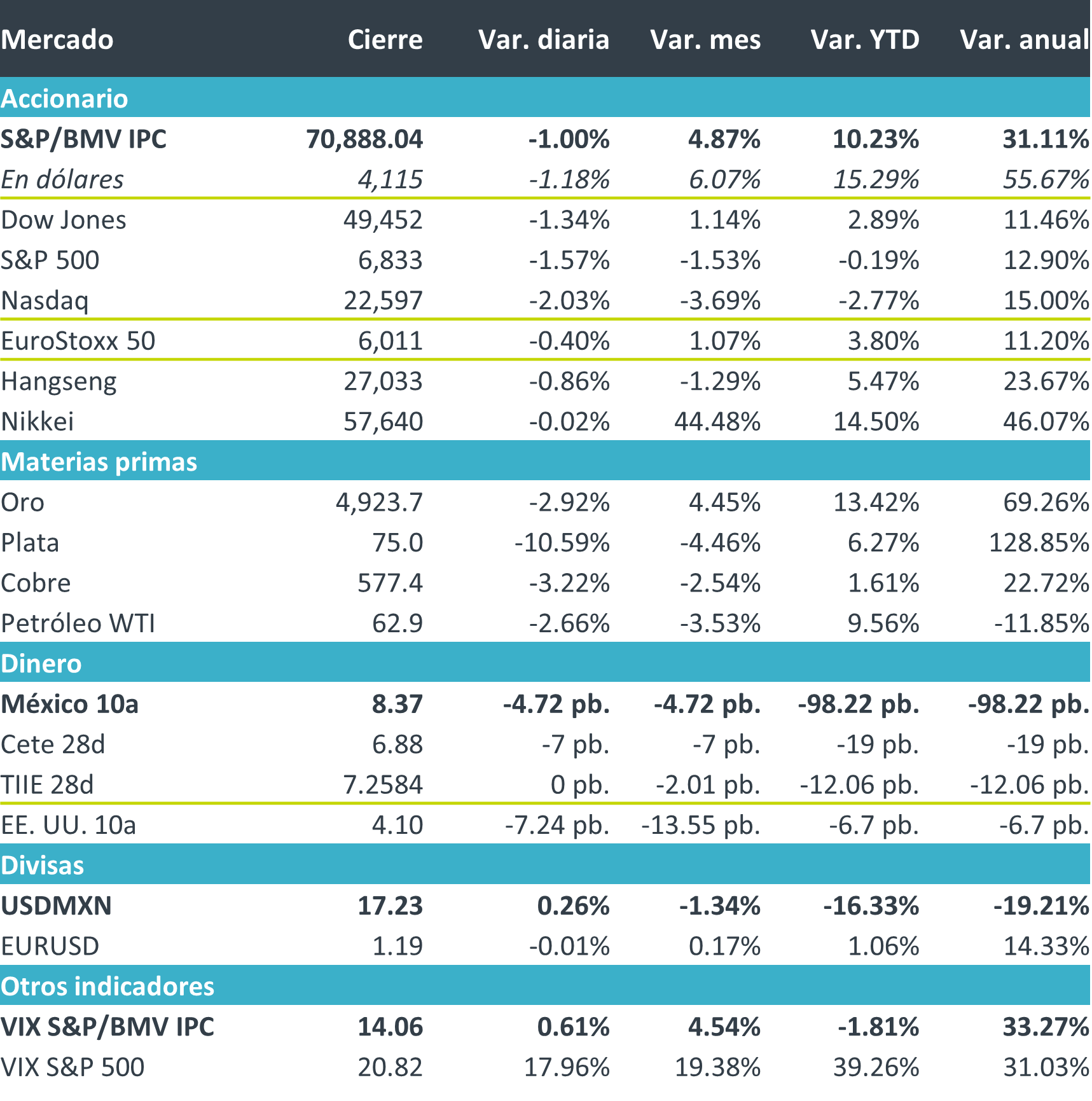Click the Divisas section header
Viewport: 1092px width, 1101px height.
pos(43,865)
